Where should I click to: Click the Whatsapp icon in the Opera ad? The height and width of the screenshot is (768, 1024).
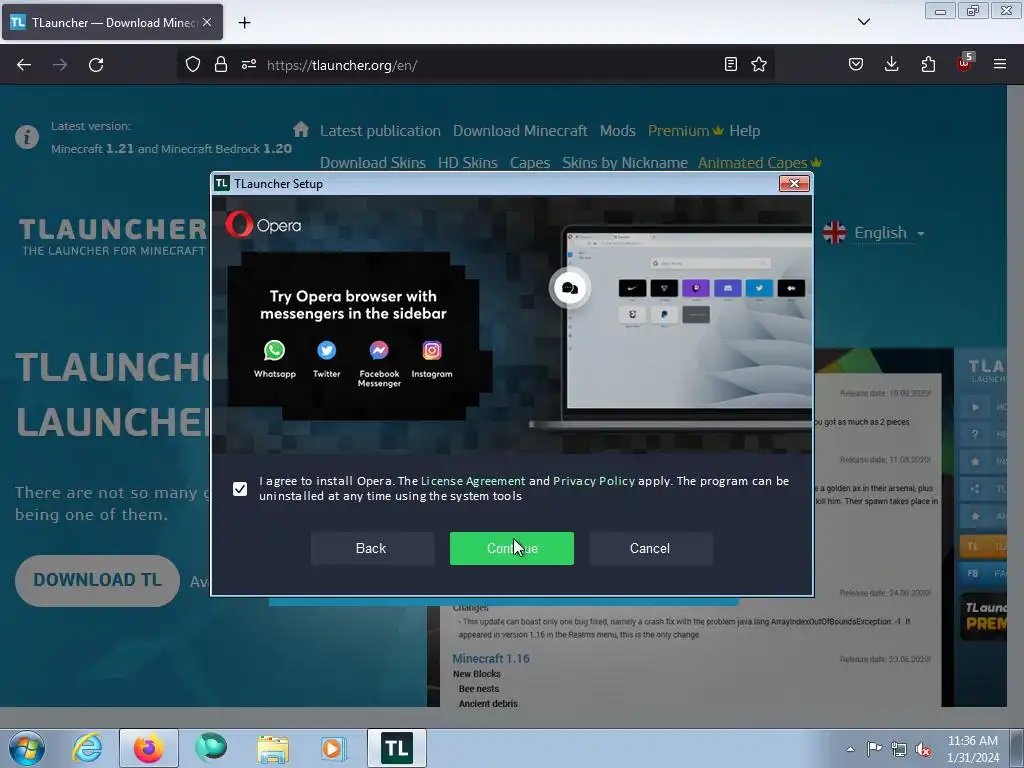click(x=274, y=351)
